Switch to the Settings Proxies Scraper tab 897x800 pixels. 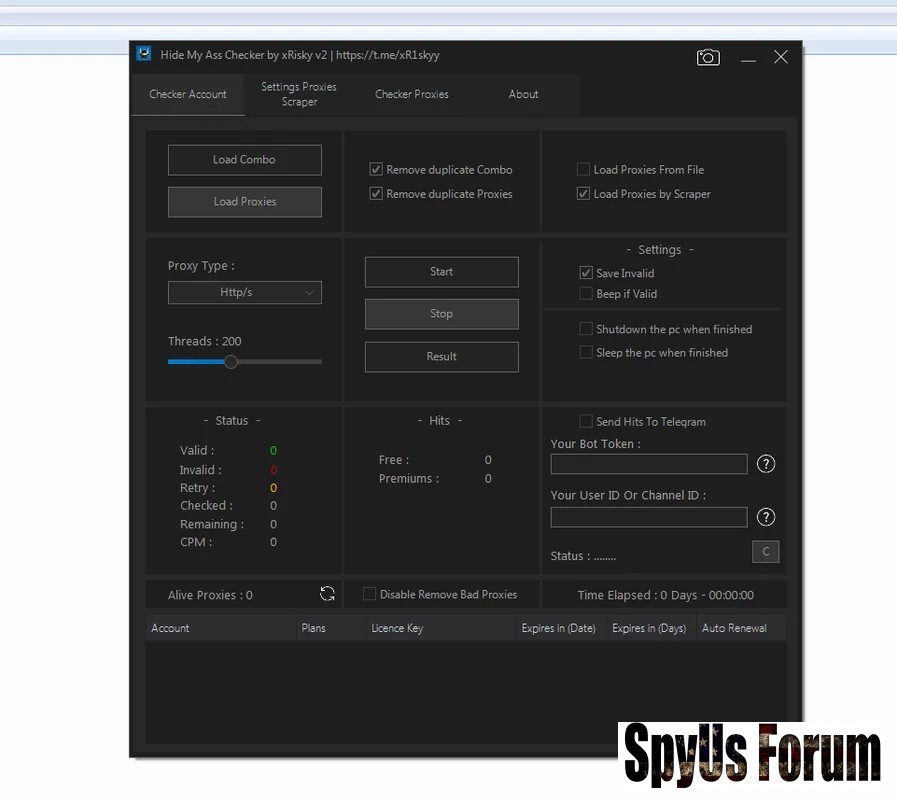pyautogui.click(x=299, y=94)
